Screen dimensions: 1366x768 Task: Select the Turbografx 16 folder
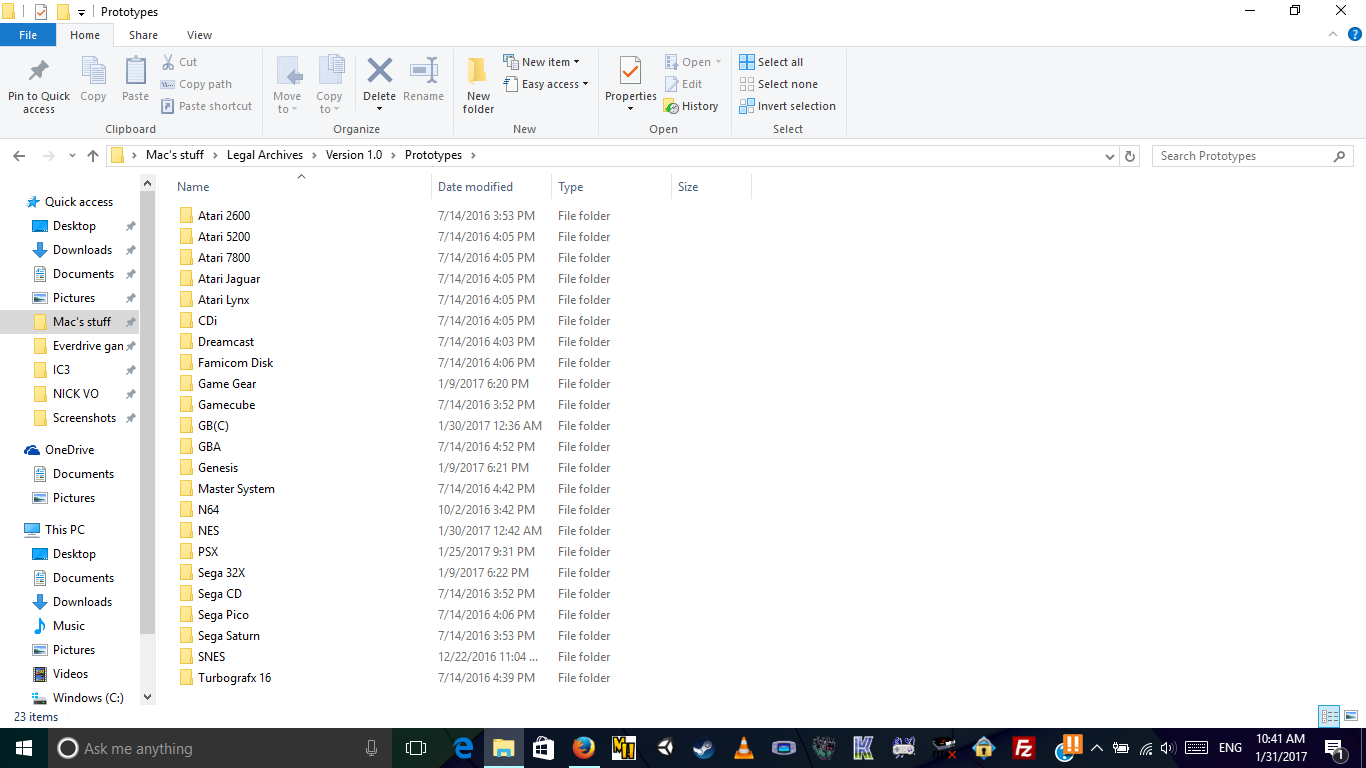point(234,678)
